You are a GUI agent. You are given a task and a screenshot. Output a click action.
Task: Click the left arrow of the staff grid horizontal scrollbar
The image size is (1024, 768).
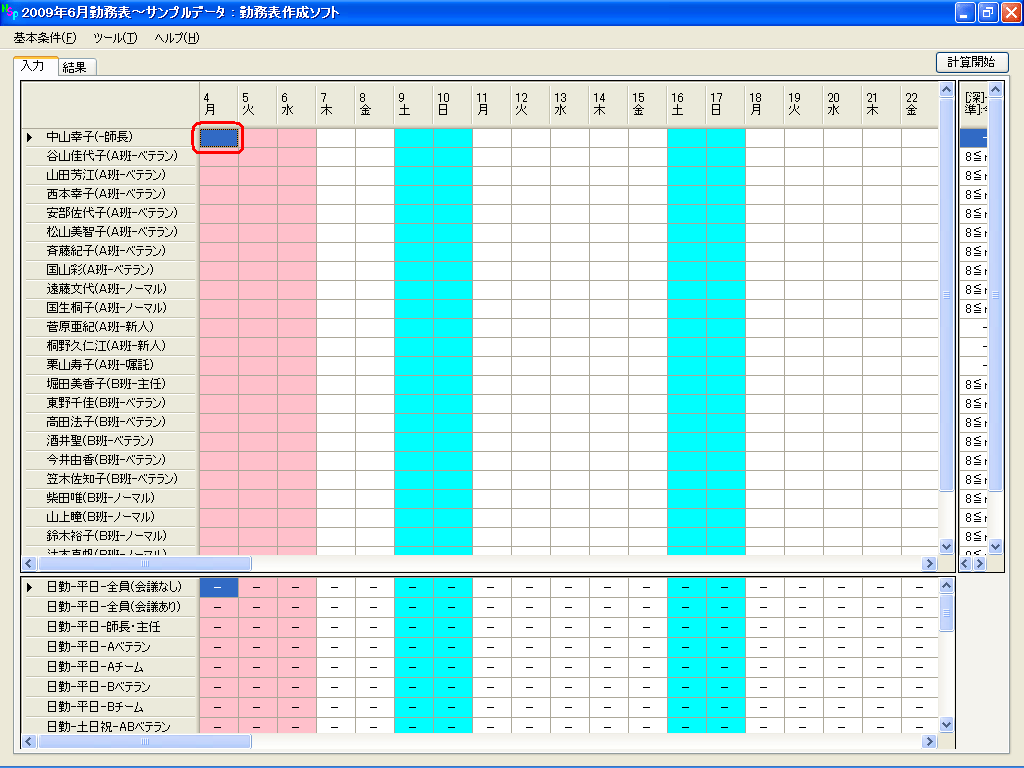(29, 563)
